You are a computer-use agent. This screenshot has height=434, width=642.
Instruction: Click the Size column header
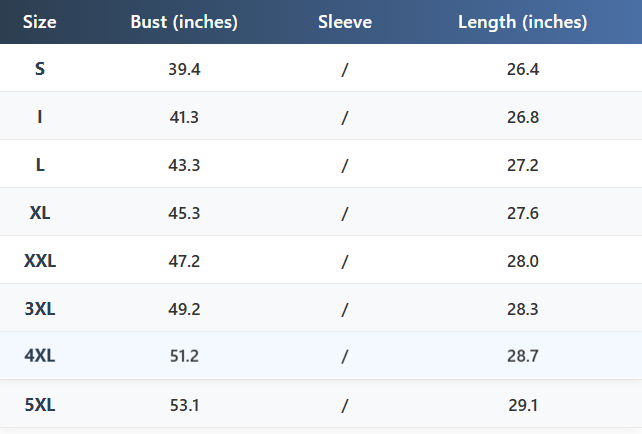click(40, 22)
